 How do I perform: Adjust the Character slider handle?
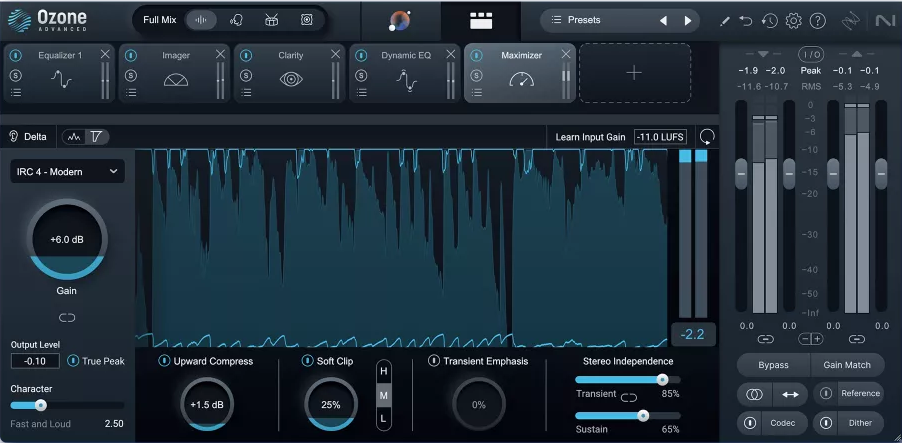[x=40, y=406]
